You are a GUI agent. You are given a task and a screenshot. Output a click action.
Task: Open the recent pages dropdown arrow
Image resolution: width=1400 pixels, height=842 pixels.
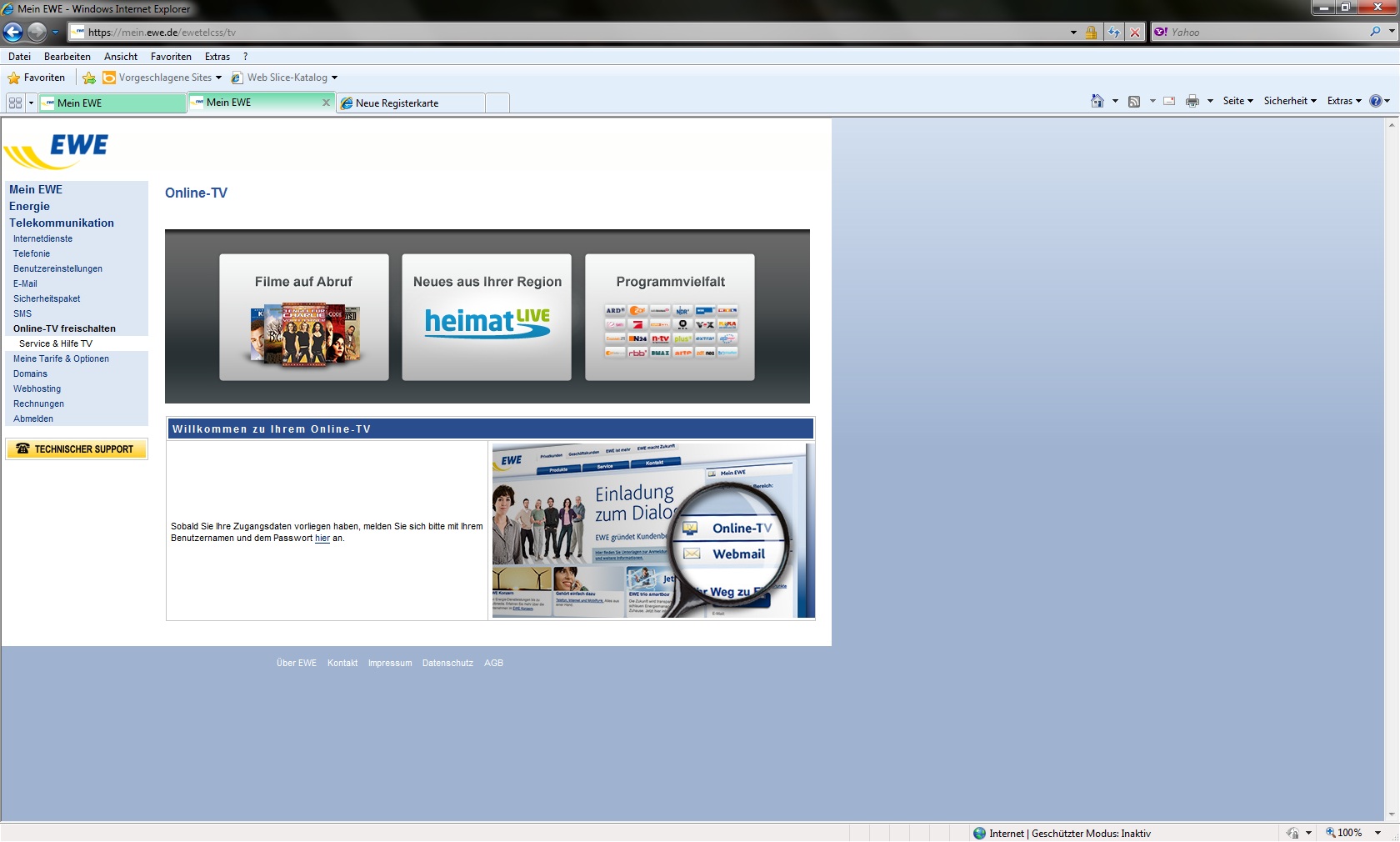[56, 33]
